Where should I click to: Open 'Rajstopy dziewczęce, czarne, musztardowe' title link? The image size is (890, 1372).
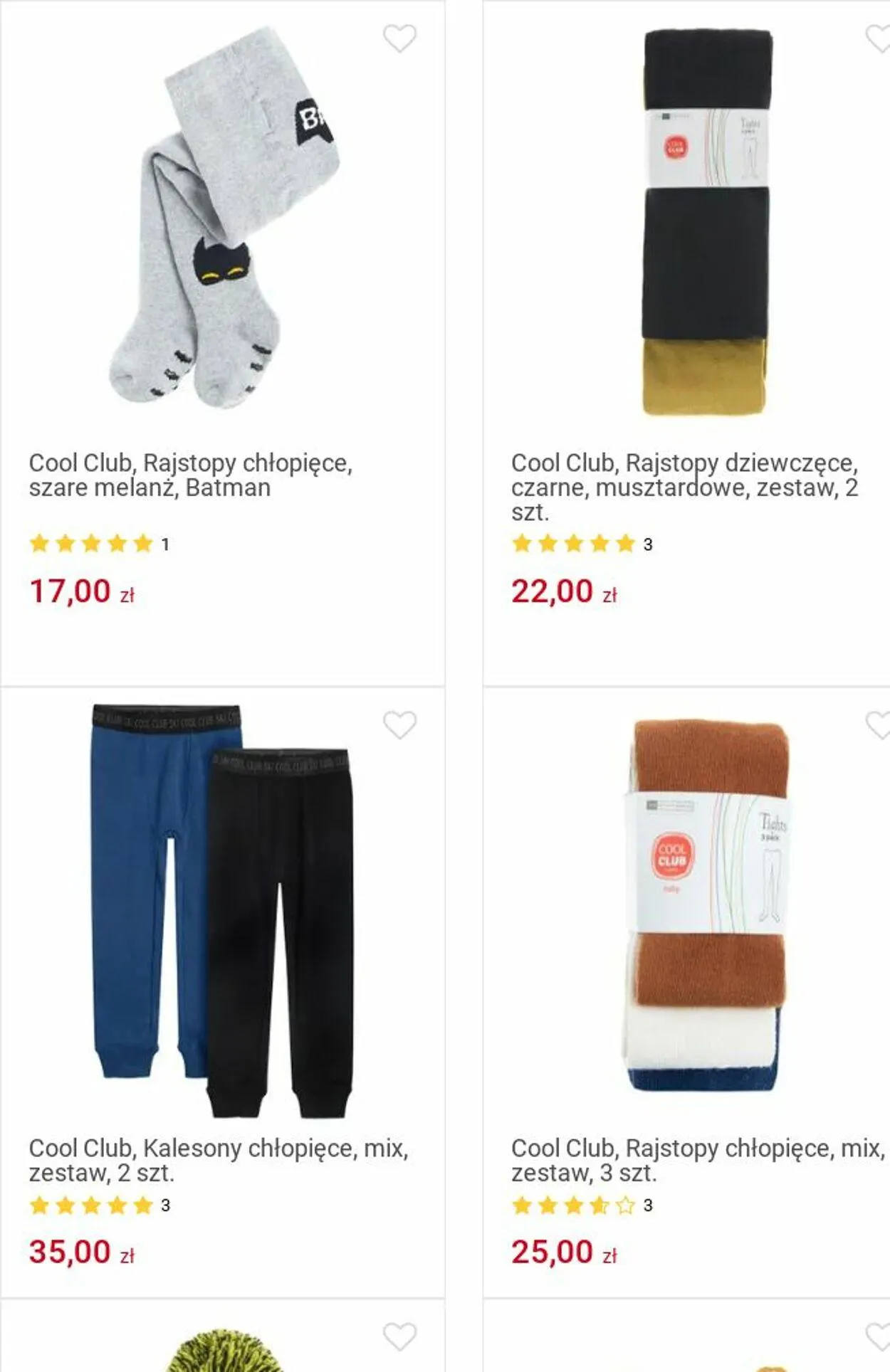coord(685,487)
